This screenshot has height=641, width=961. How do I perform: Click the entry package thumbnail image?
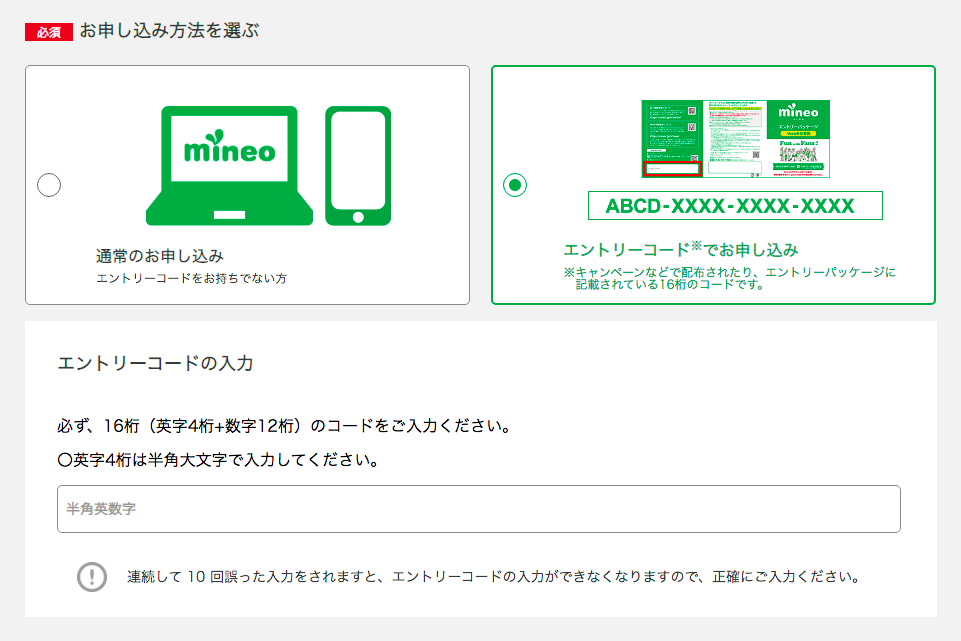pos(735,139)
